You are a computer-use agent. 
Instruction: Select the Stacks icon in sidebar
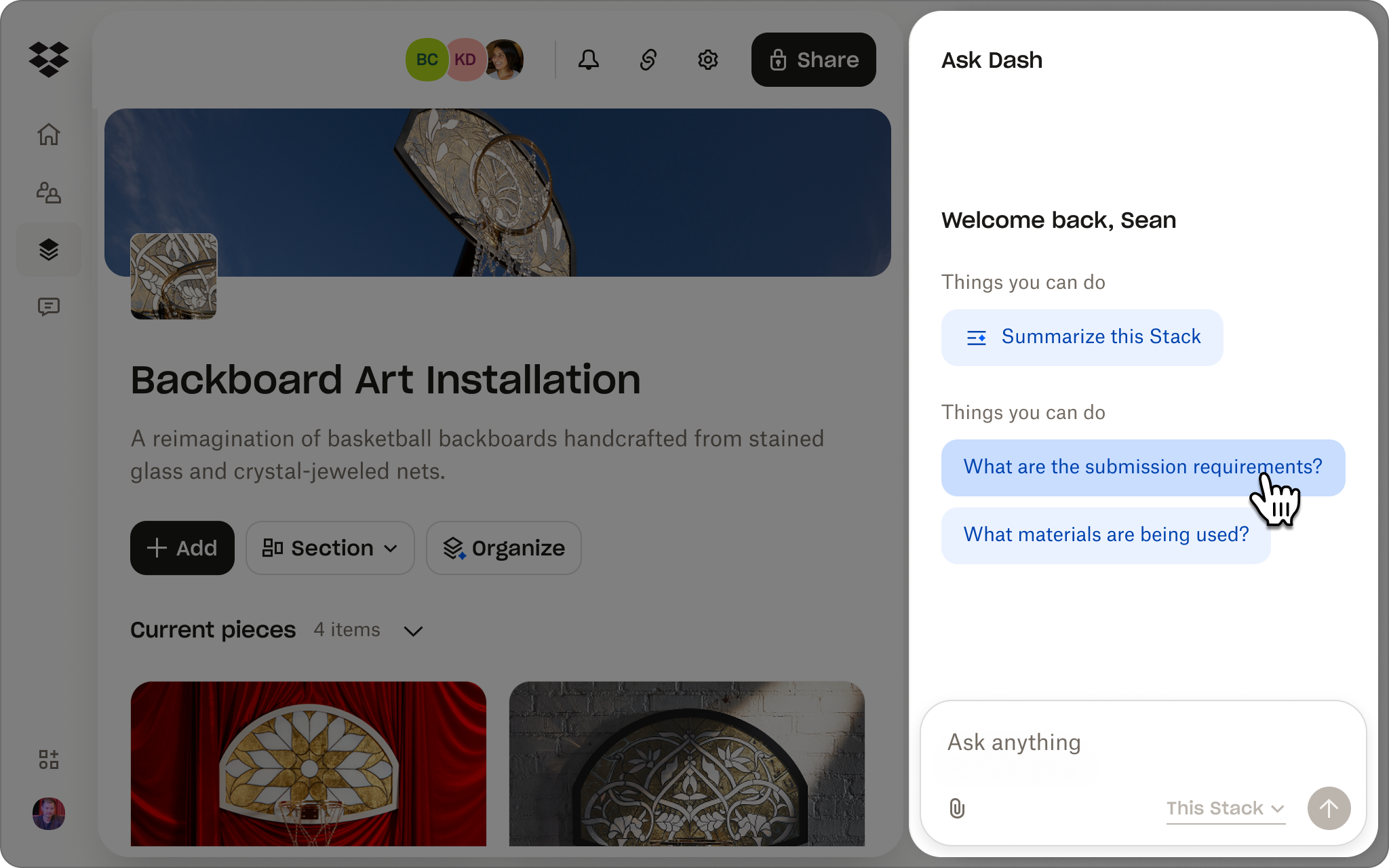pos(48,250)
